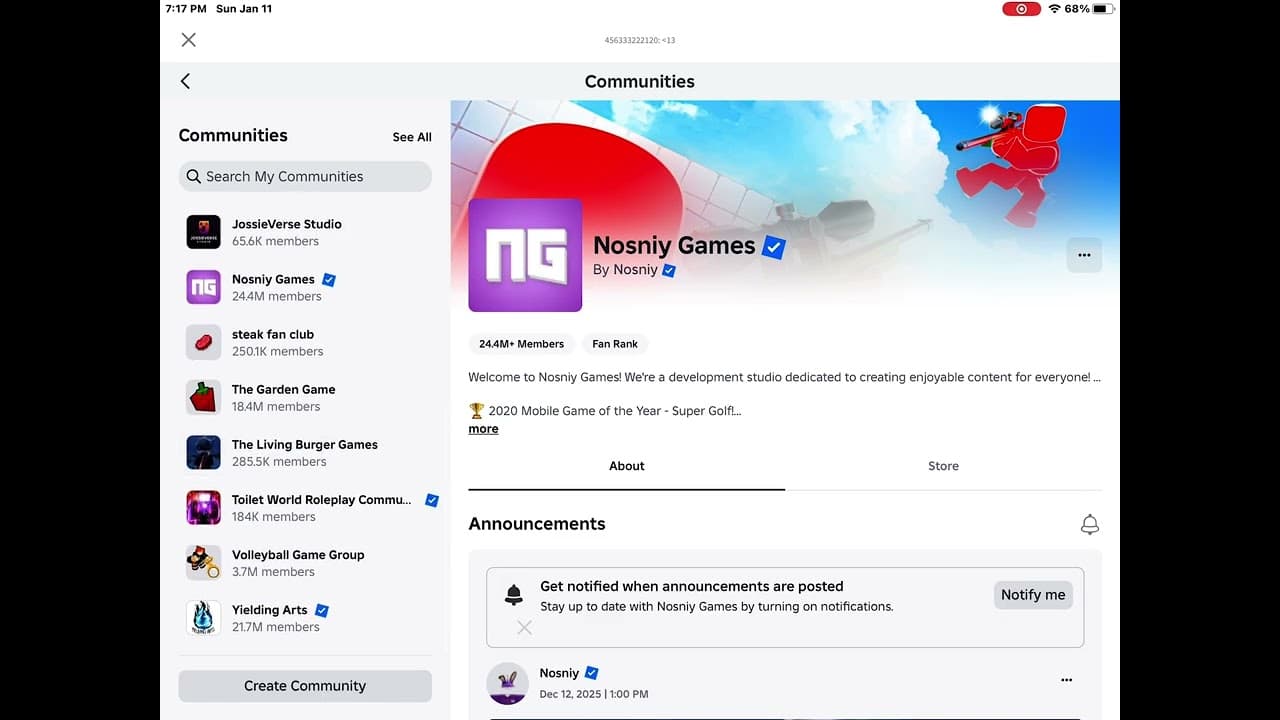Open the Nosniy Games header three-dots menu
1280x720 pixels.
click(x=1084, y=255)
